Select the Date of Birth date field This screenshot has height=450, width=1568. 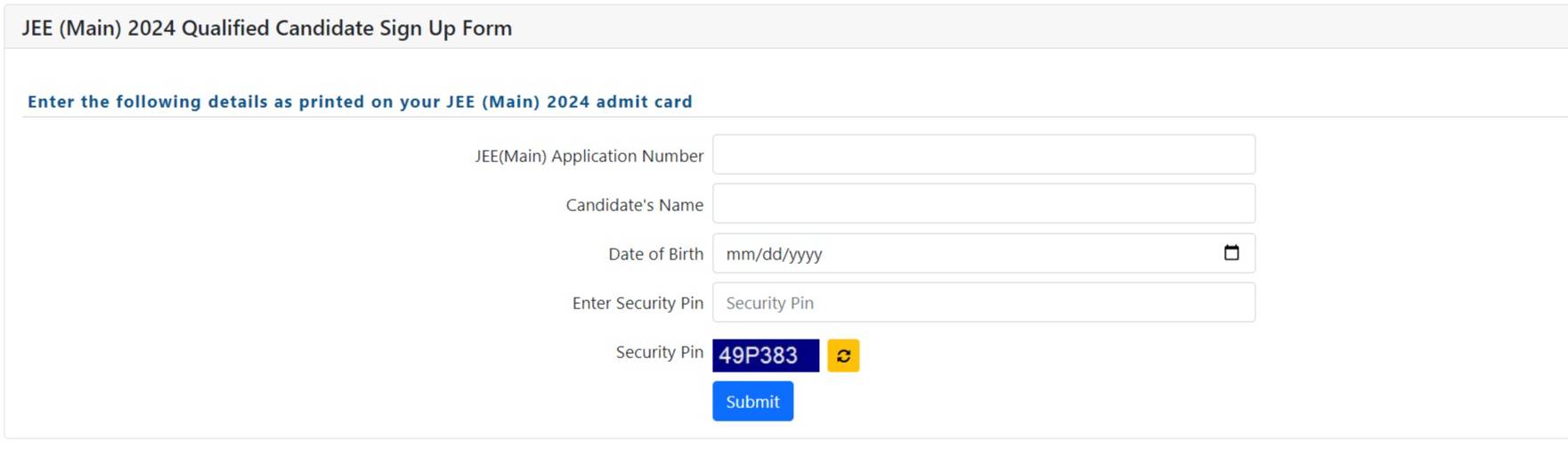(x=971, y=254)
